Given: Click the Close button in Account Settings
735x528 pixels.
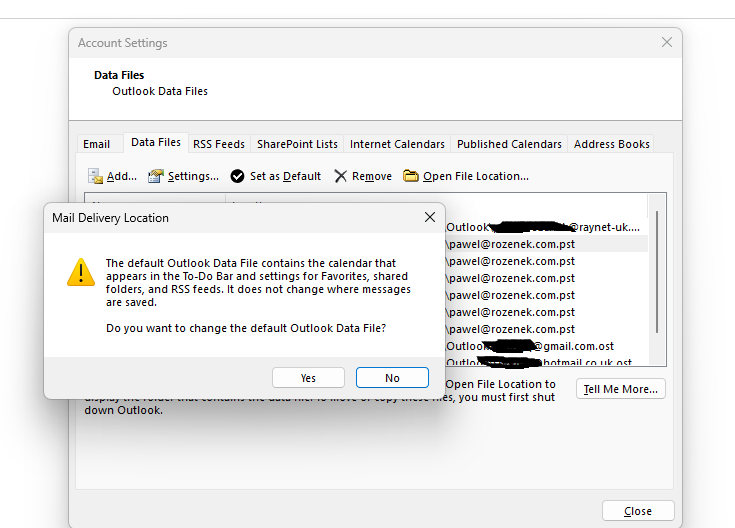Looking at the screenshot, I should point(638,511).
